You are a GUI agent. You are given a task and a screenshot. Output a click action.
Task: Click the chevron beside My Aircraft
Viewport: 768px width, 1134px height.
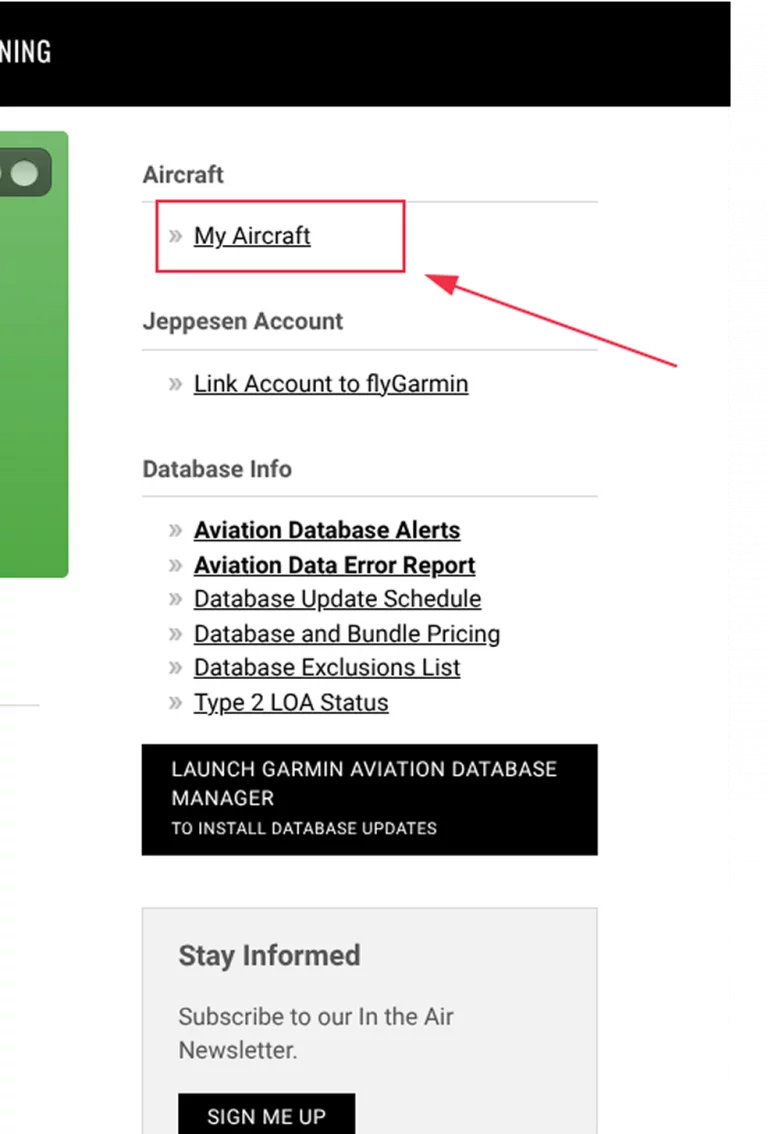tap(175, 236)
